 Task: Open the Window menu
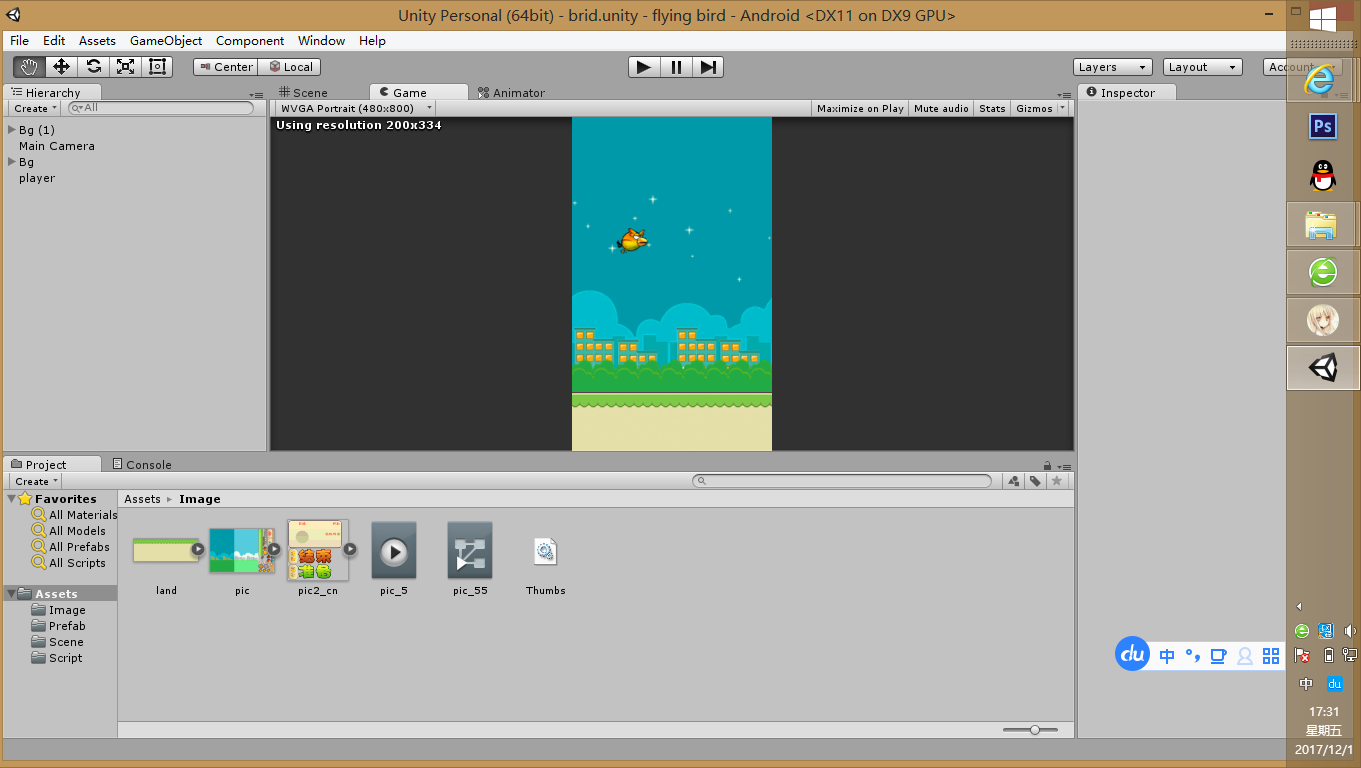[321, 41]
